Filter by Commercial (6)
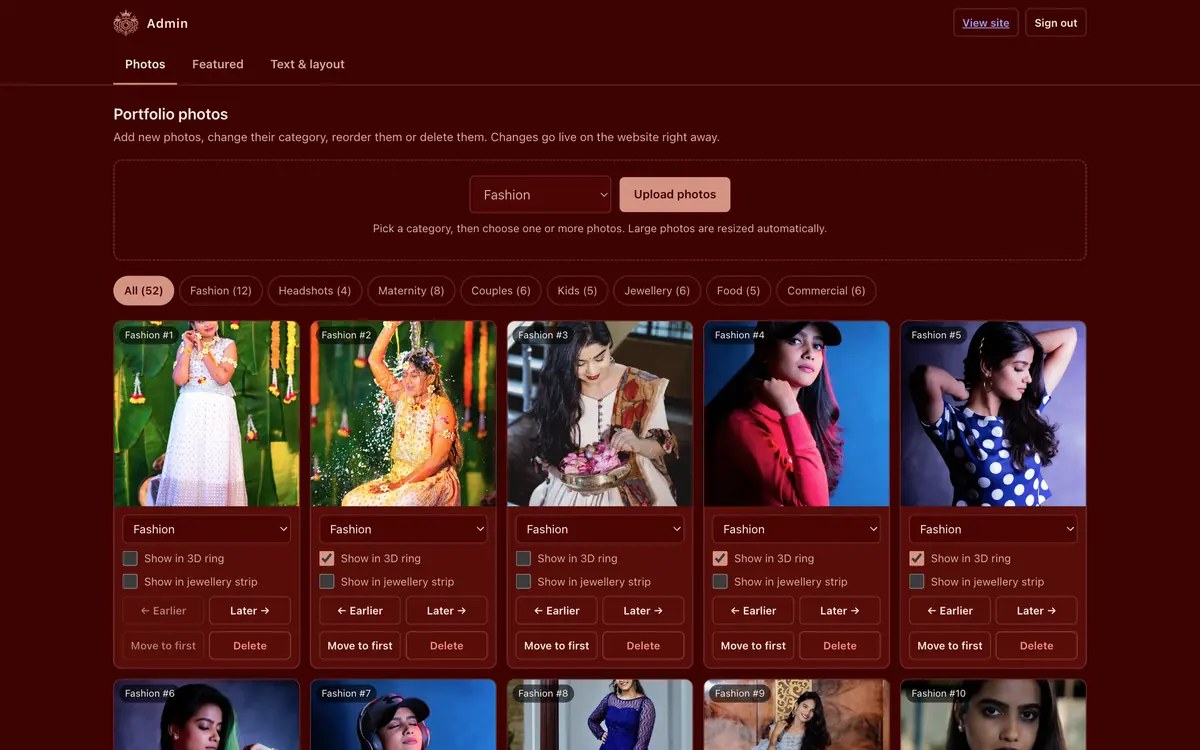1200x750 pixels. [826, 291]
